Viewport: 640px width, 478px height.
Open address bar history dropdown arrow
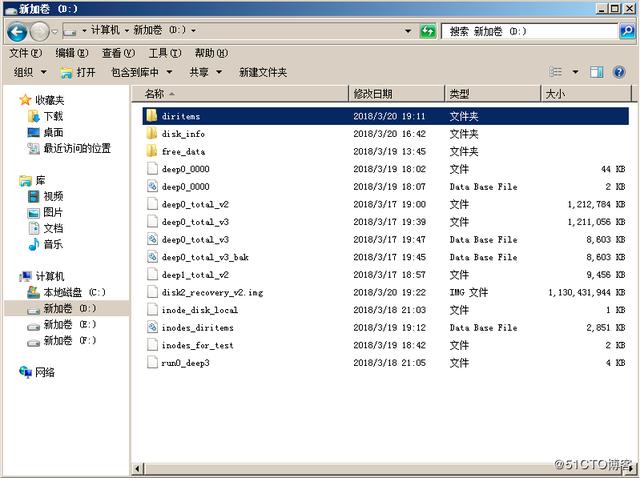[408, 31]
